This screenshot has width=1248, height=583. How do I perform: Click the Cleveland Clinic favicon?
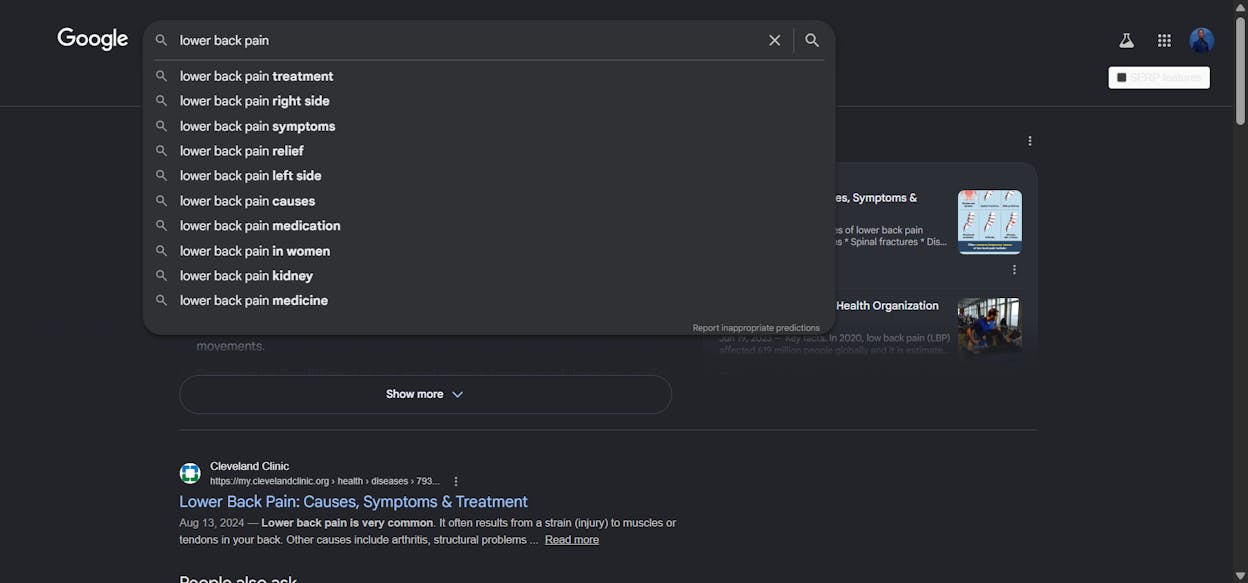(190, 473)
